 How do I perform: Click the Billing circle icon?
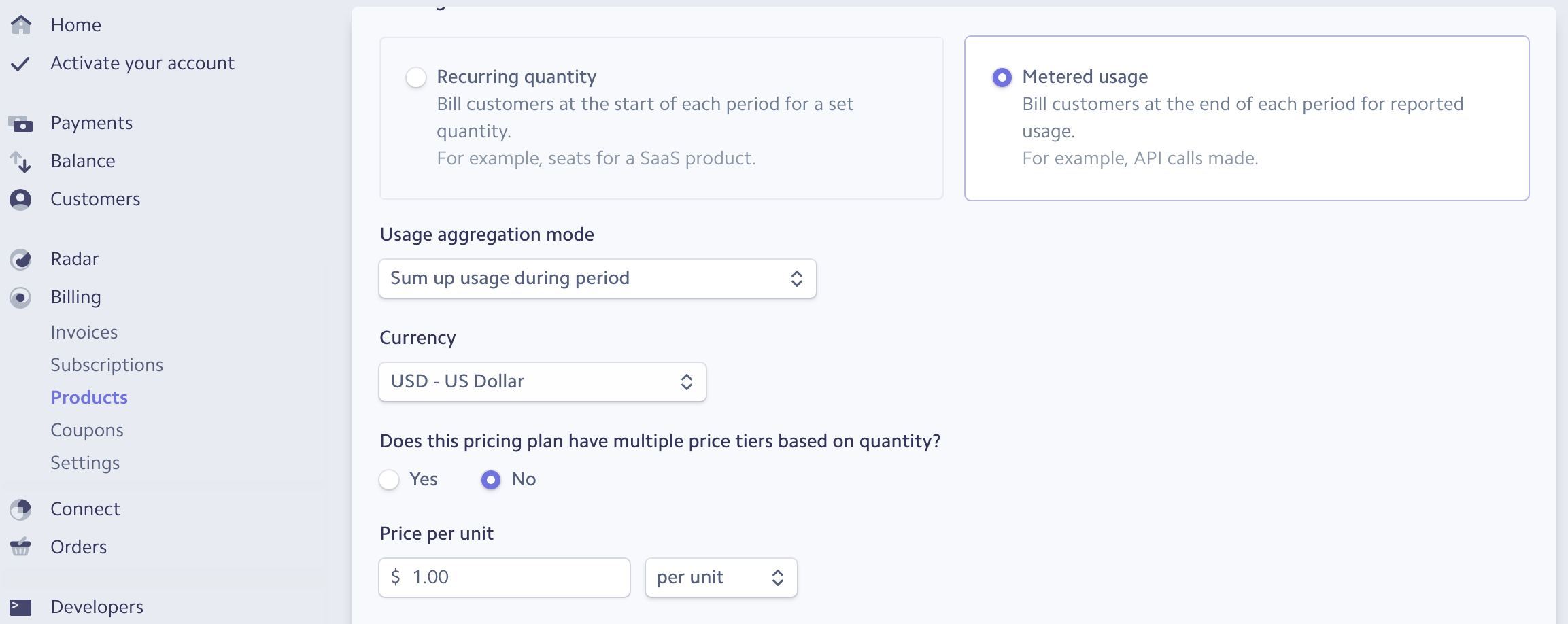click(x=21, y=298)
